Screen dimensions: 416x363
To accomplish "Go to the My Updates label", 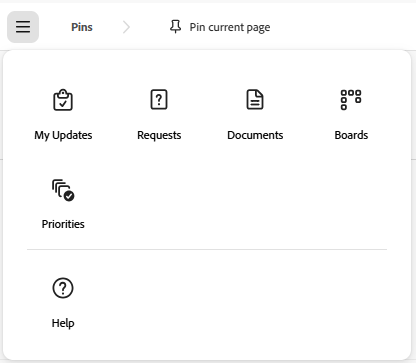I will point(63,135).
